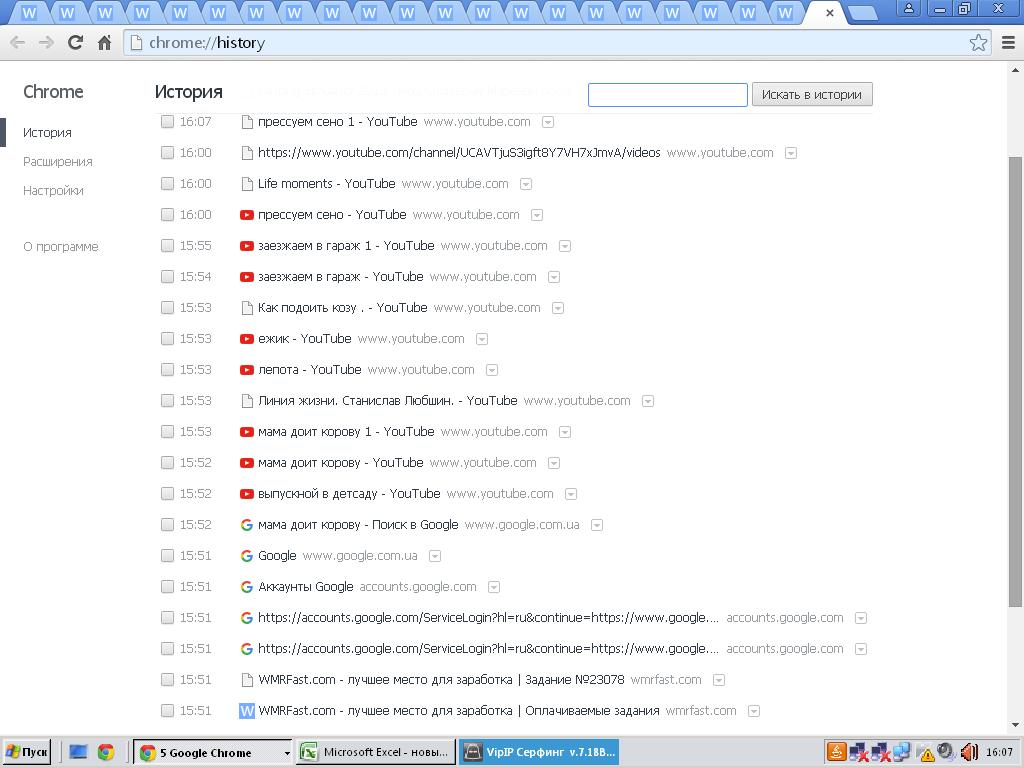The height and width of the screenshot is (768, 1024).
Task: Open Расширения in the sidebar
Action: pyautogui.click(x=57, y=161)
